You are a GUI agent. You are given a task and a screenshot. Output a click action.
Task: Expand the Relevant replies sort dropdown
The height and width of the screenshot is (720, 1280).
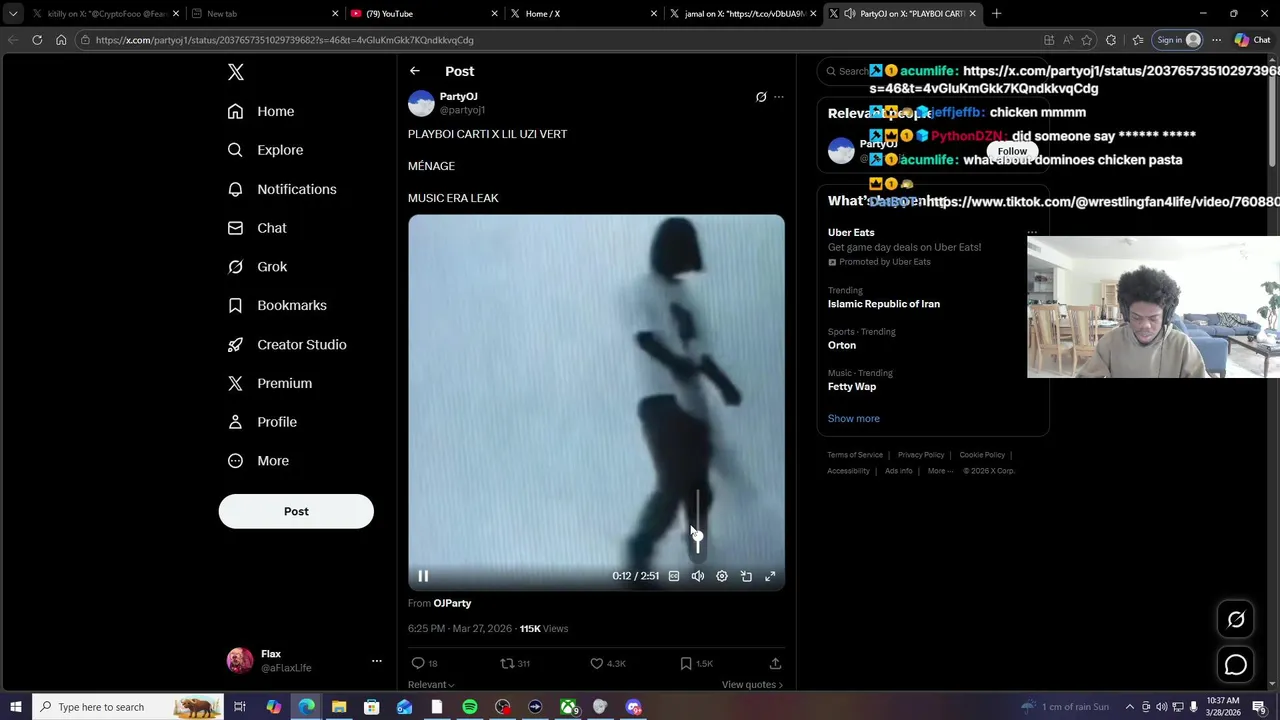431,685
